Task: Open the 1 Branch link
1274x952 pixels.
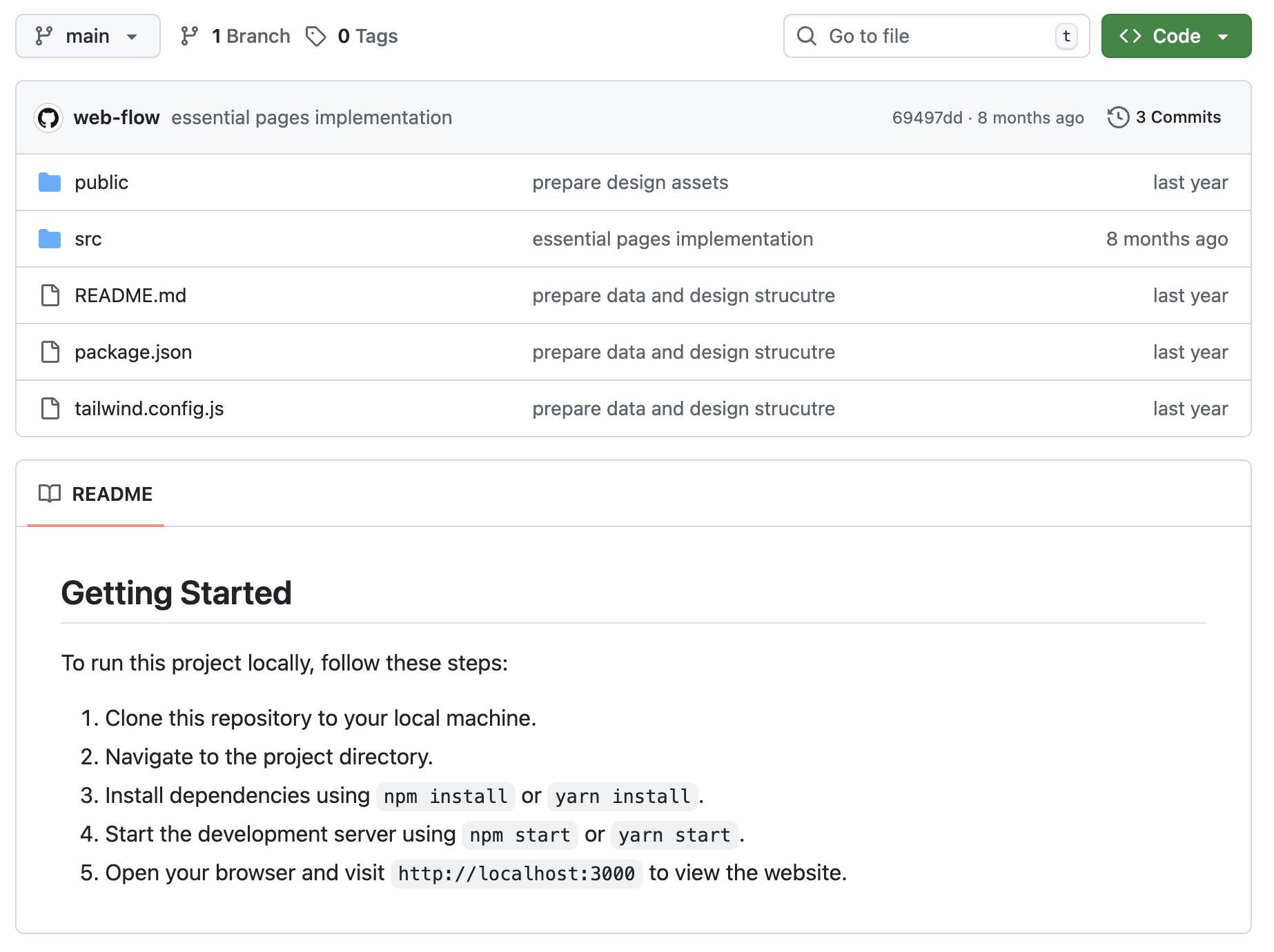Action: (x=235, y=37)
